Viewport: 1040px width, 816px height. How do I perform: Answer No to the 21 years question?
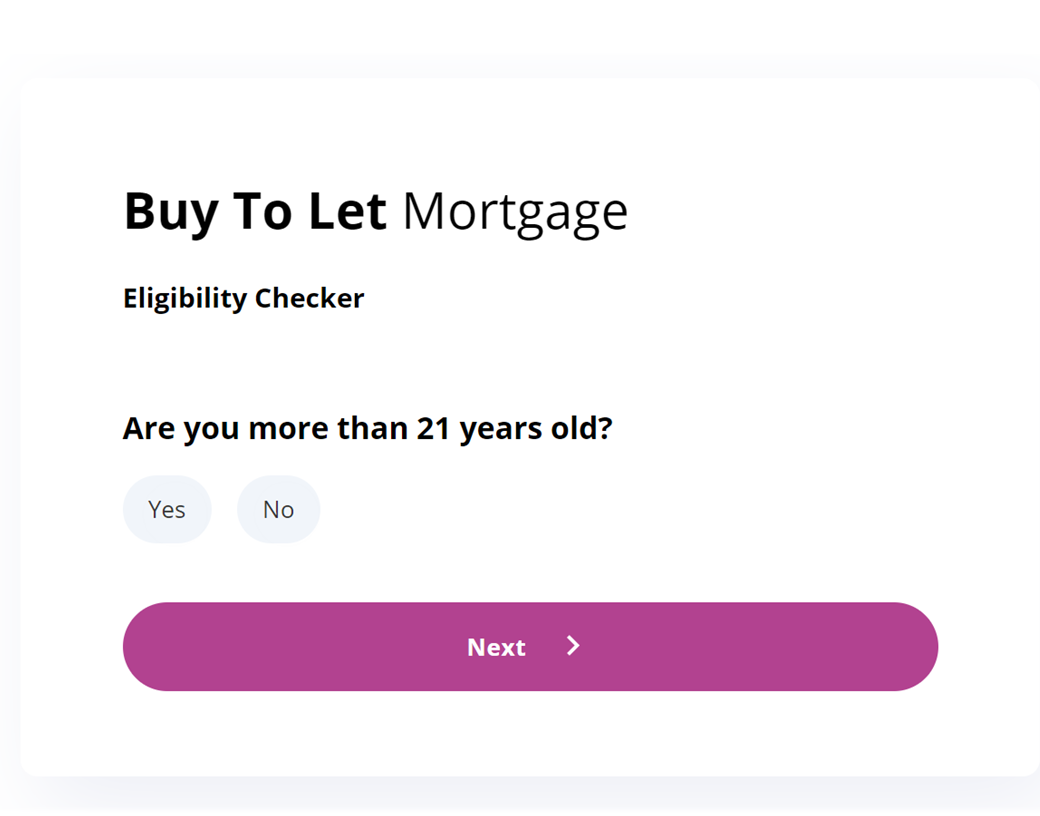[x=279, y=510]
